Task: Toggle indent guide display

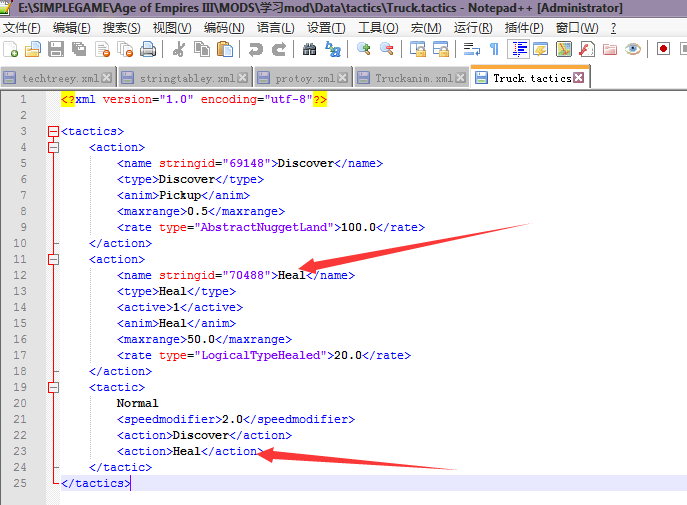Action: (x=518, y=49)
